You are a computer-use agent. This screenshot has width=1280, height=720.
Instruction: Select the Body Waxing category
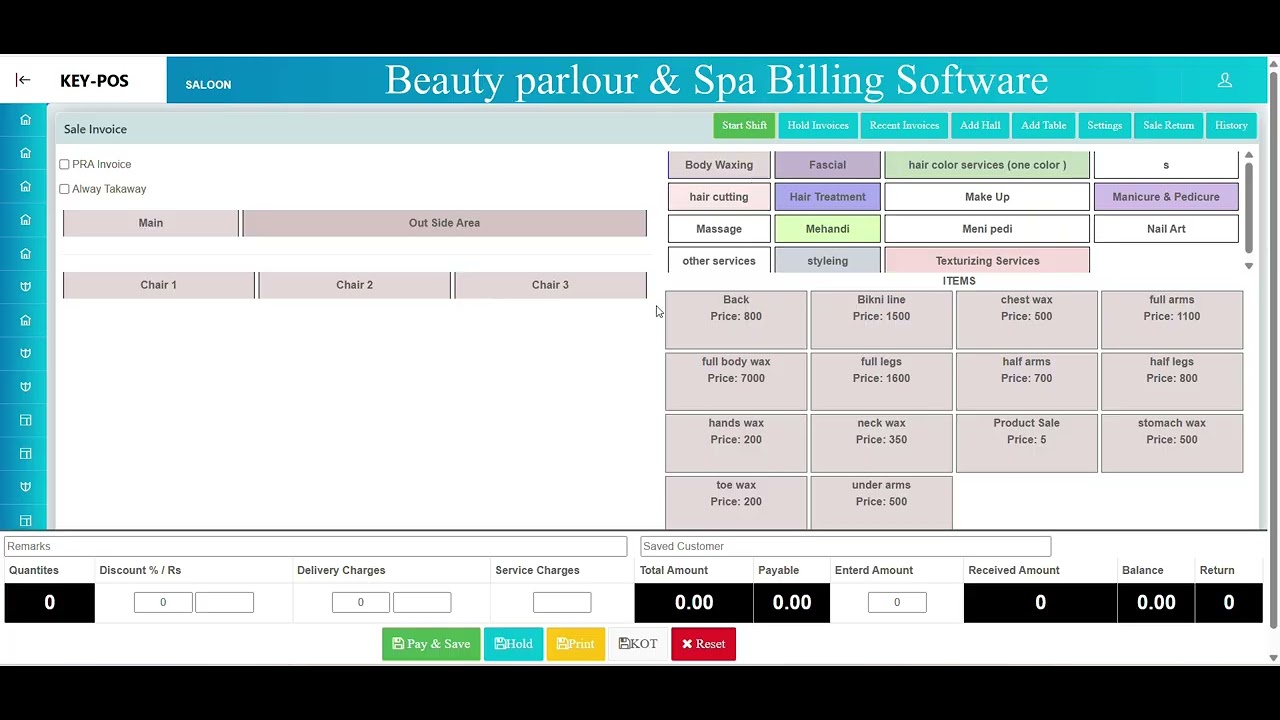pyautogui.click(x=719, y=165)
